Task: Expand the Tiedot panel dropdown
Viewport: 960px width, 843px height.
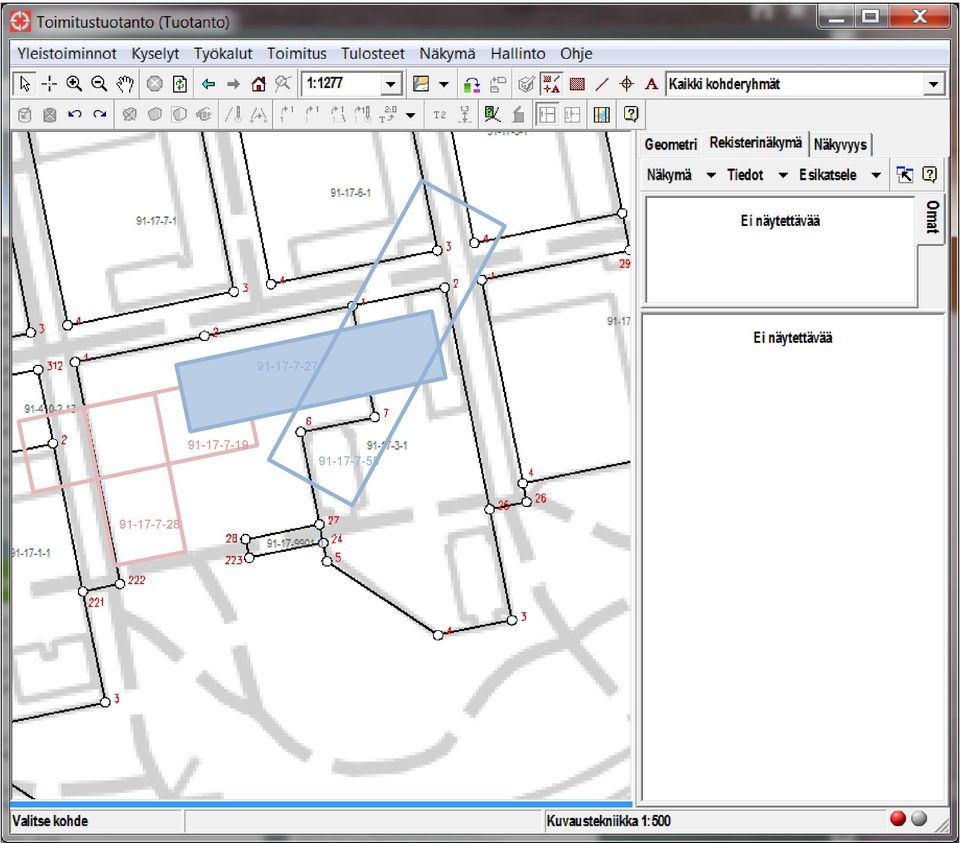Action: (x=782, y=175)
